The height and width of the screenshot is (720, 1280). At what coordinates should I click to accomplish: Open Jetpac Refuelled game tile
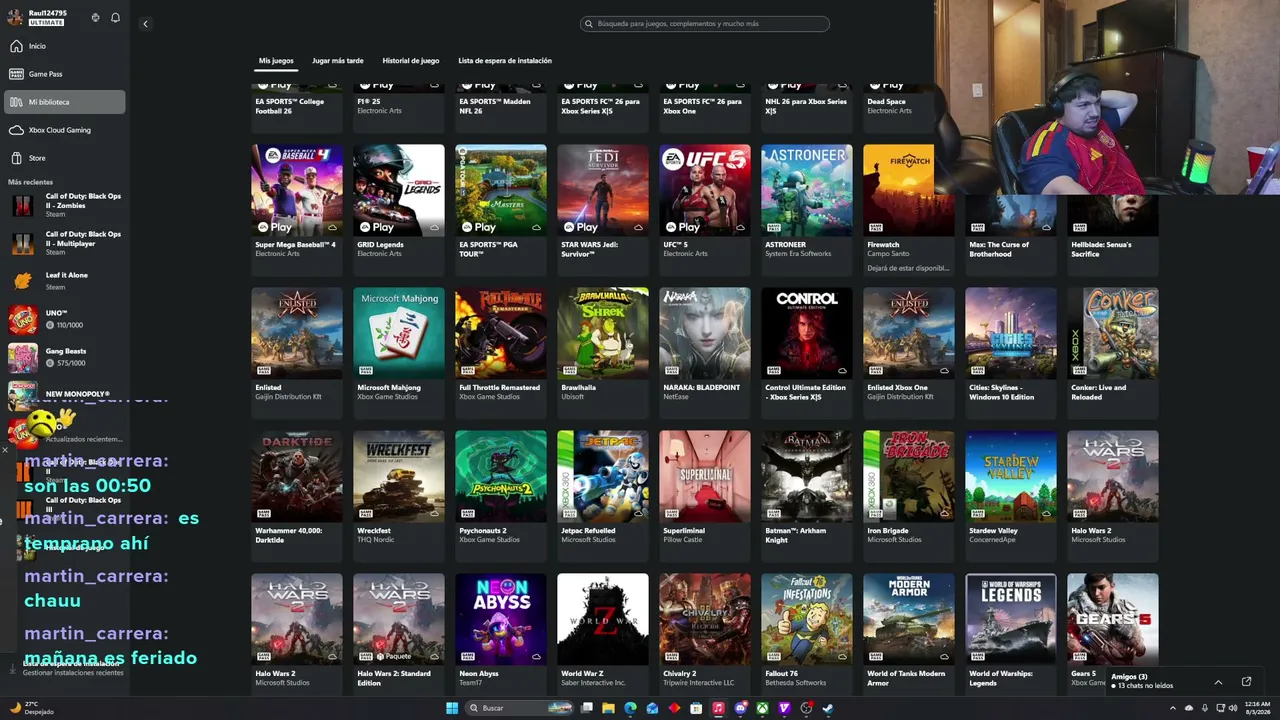(603, 496)
